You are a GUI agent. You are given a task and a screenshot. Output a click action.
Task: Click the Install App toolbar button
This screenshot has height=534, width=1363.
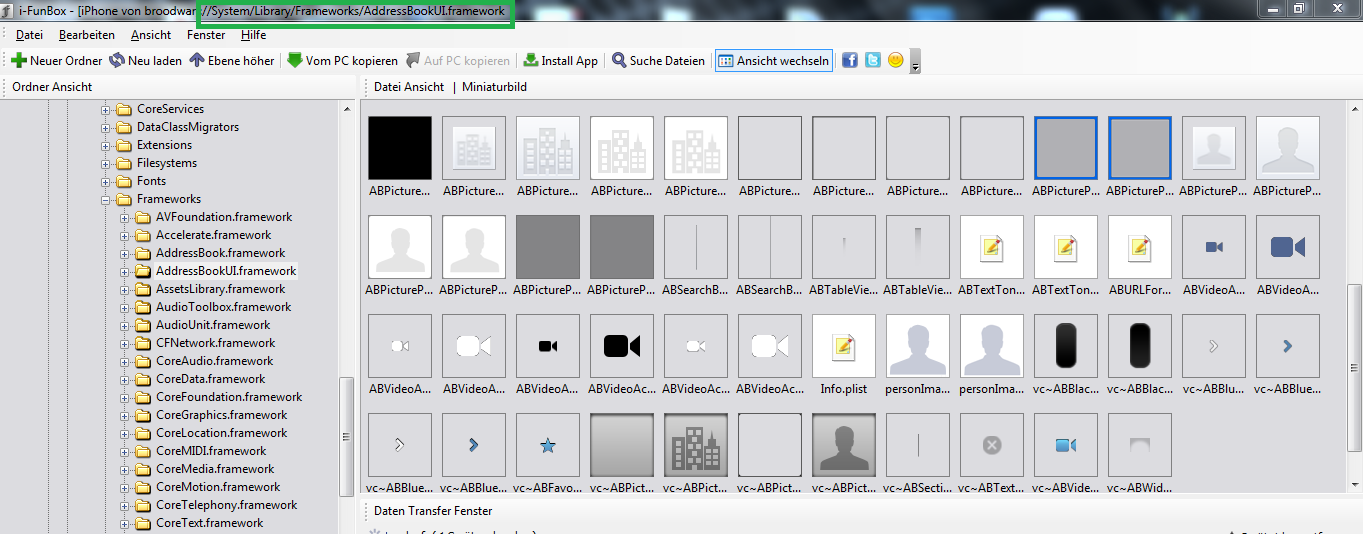[560, 60]
